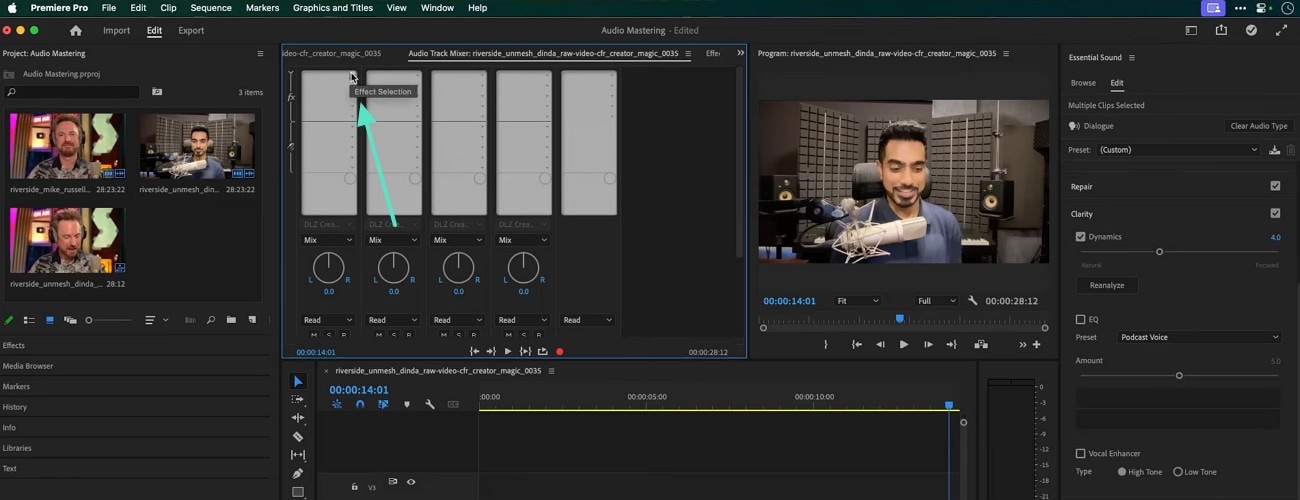The image size is (1300, 500).
Task: Select the Razor tool in the timeline toolbar
Action: pyautogui.click(x=298, y=436)
